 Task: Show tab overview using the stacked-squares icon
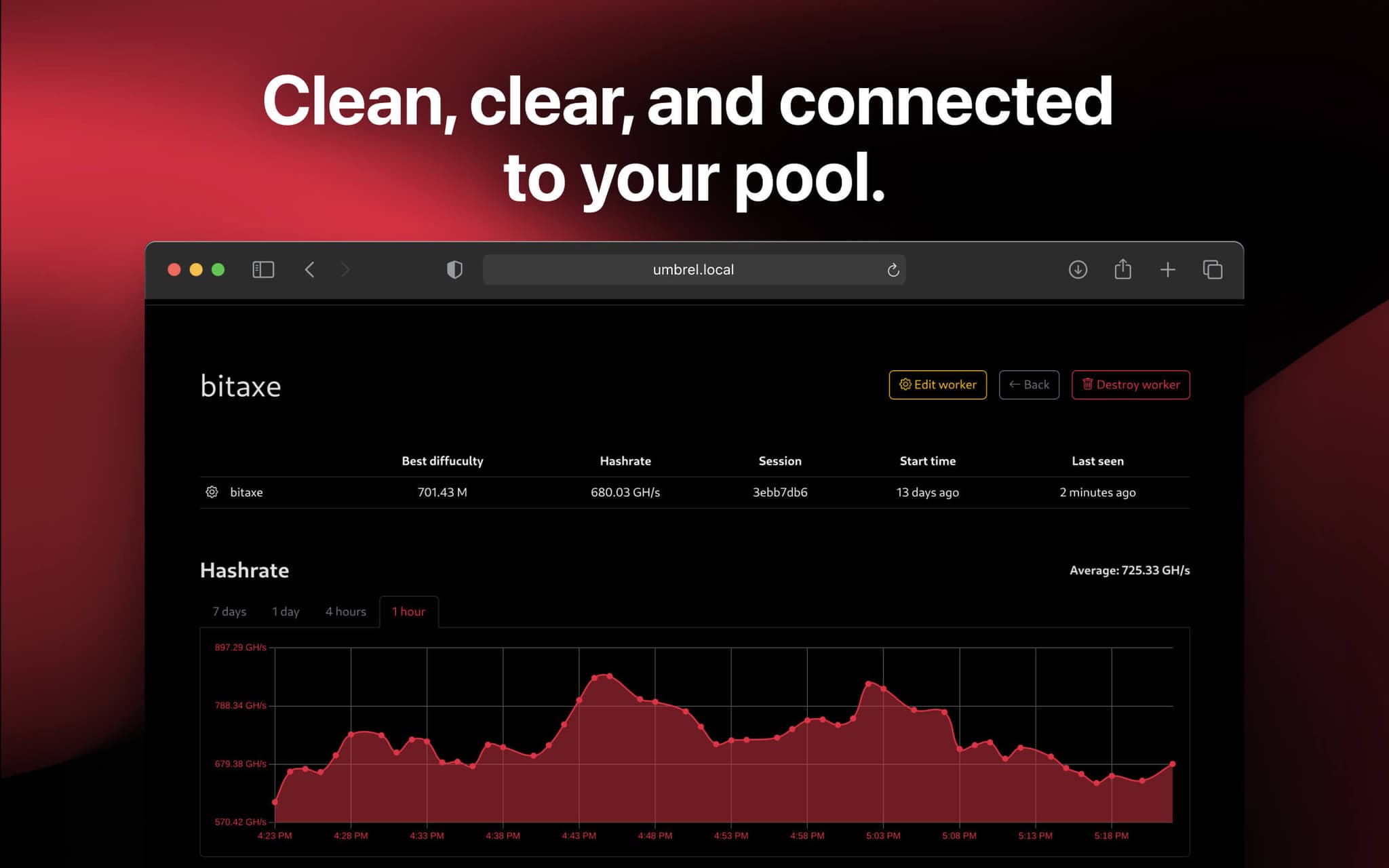[1213, 269]
